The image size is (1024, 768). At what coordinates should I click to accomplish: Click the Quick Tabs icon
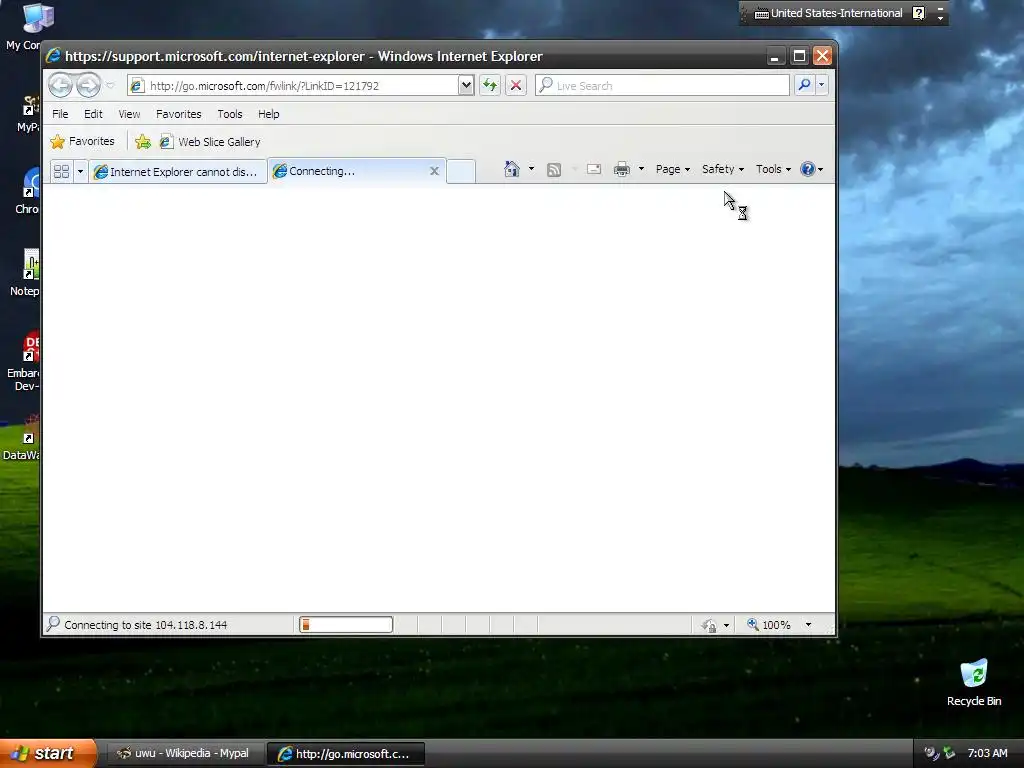pyautogui.click(x=61, y=171)
